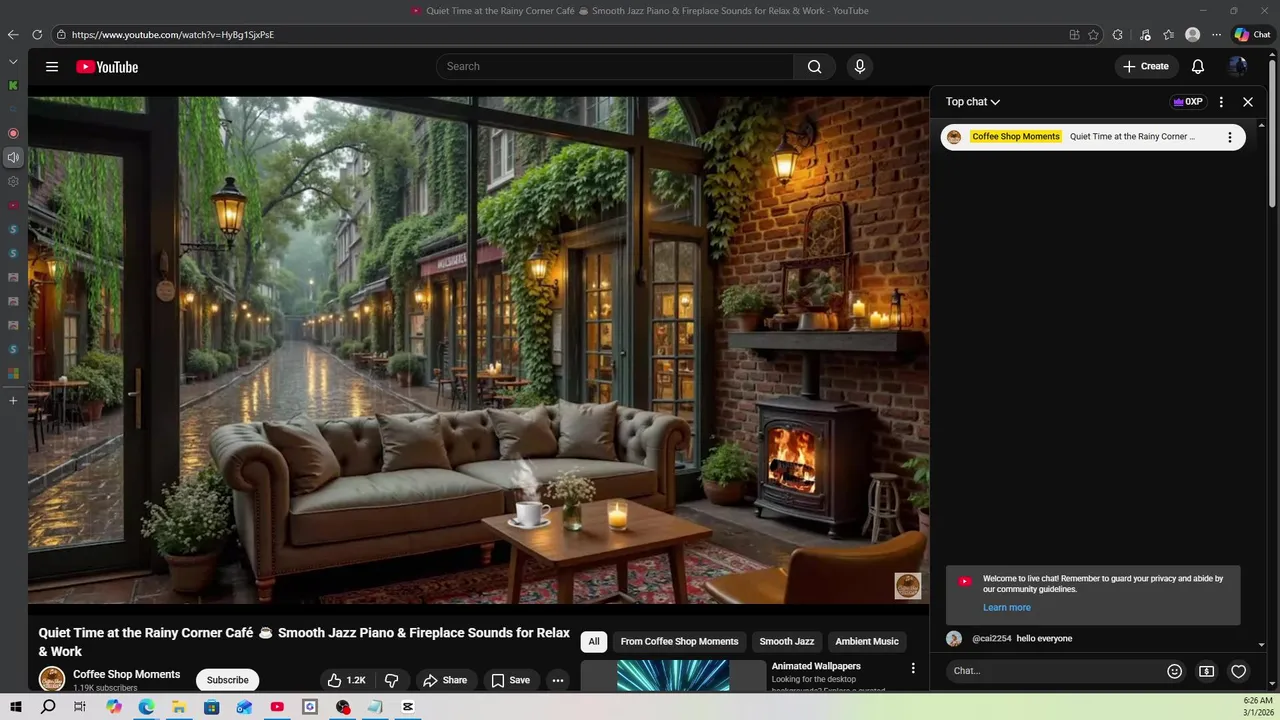Subscribe to Coffee Shop Moments
The width and height of the screenshot is (1280, 720).
[x=227, y=680]
